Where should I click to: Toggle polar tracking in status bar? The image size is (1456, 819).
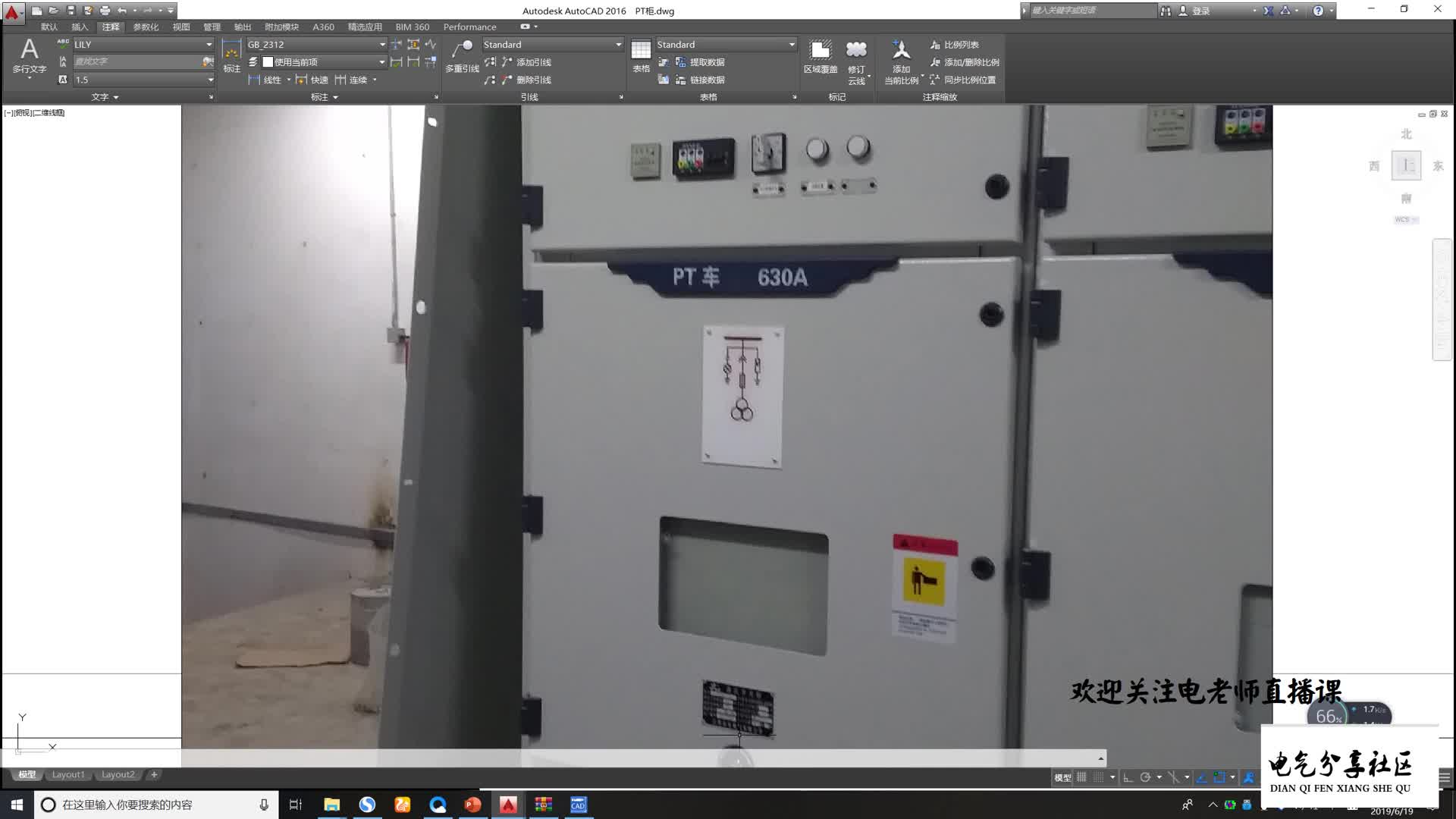click(x=1145, y=777)
